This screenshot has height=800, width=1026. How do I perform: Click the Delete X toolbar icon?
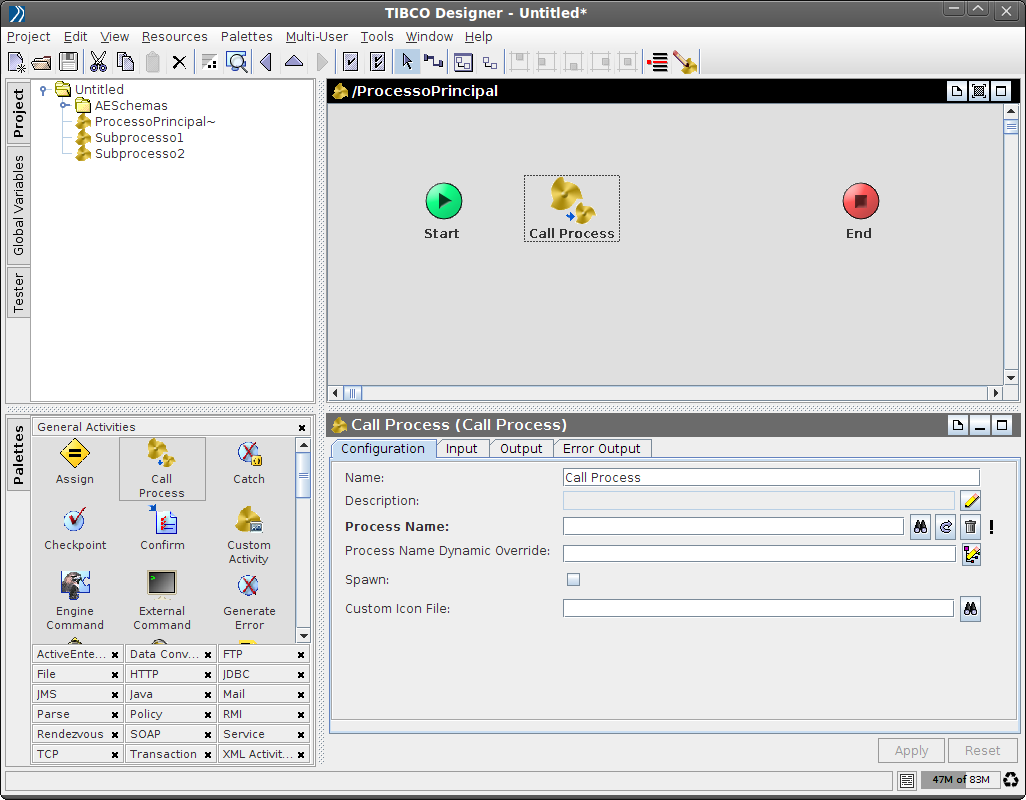pos(179,62)
